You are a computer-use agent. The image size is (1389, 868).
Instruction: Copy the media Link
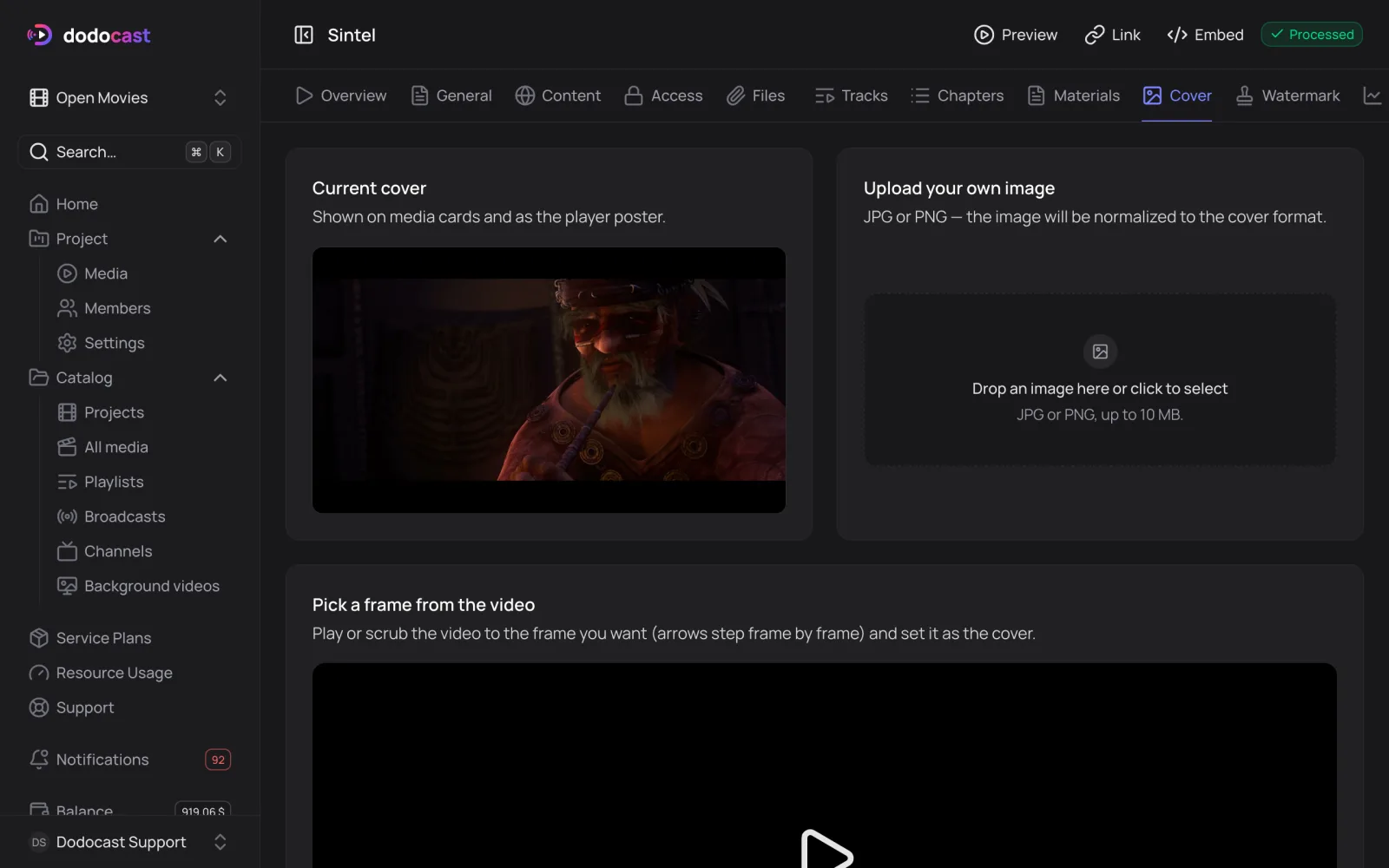click(x=1113, y=35)
